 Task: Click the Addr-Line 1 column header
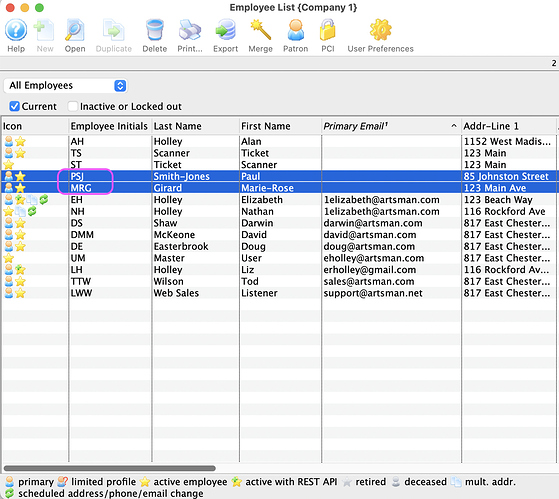tap(509, 126)
